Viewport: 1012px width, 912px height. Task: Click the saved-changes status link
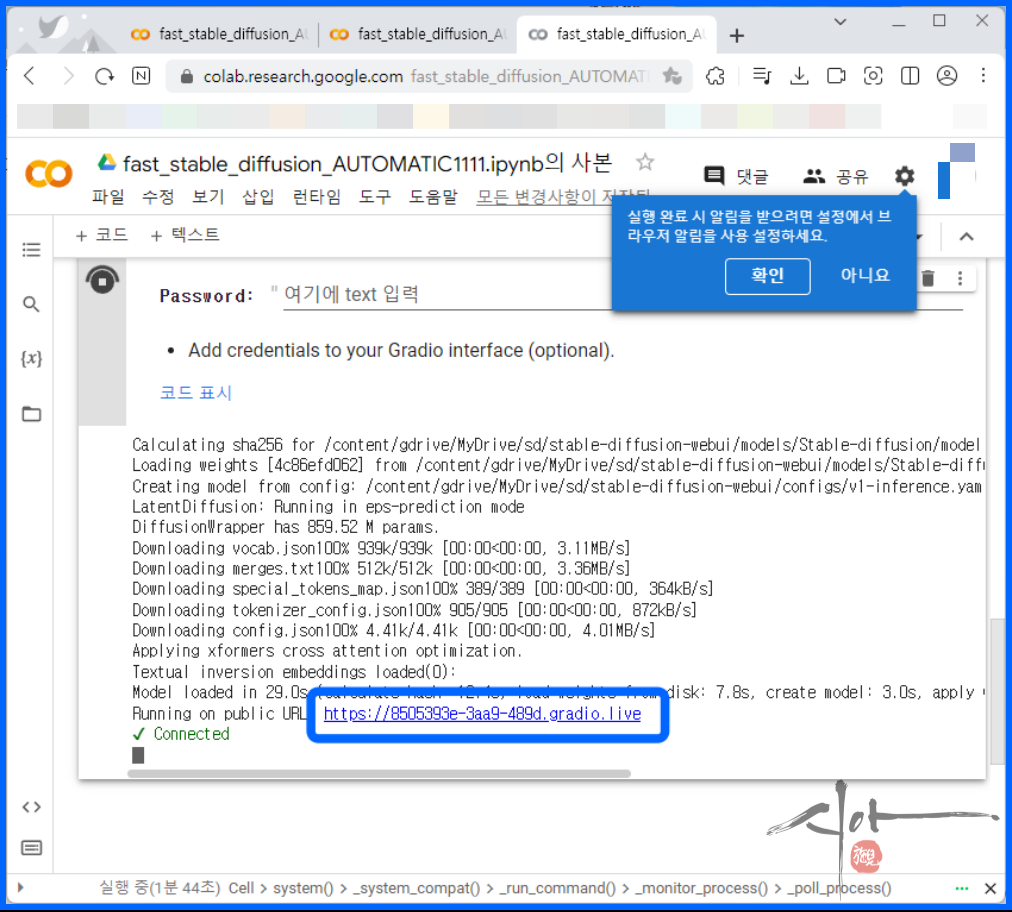click(x=563, y=196)
